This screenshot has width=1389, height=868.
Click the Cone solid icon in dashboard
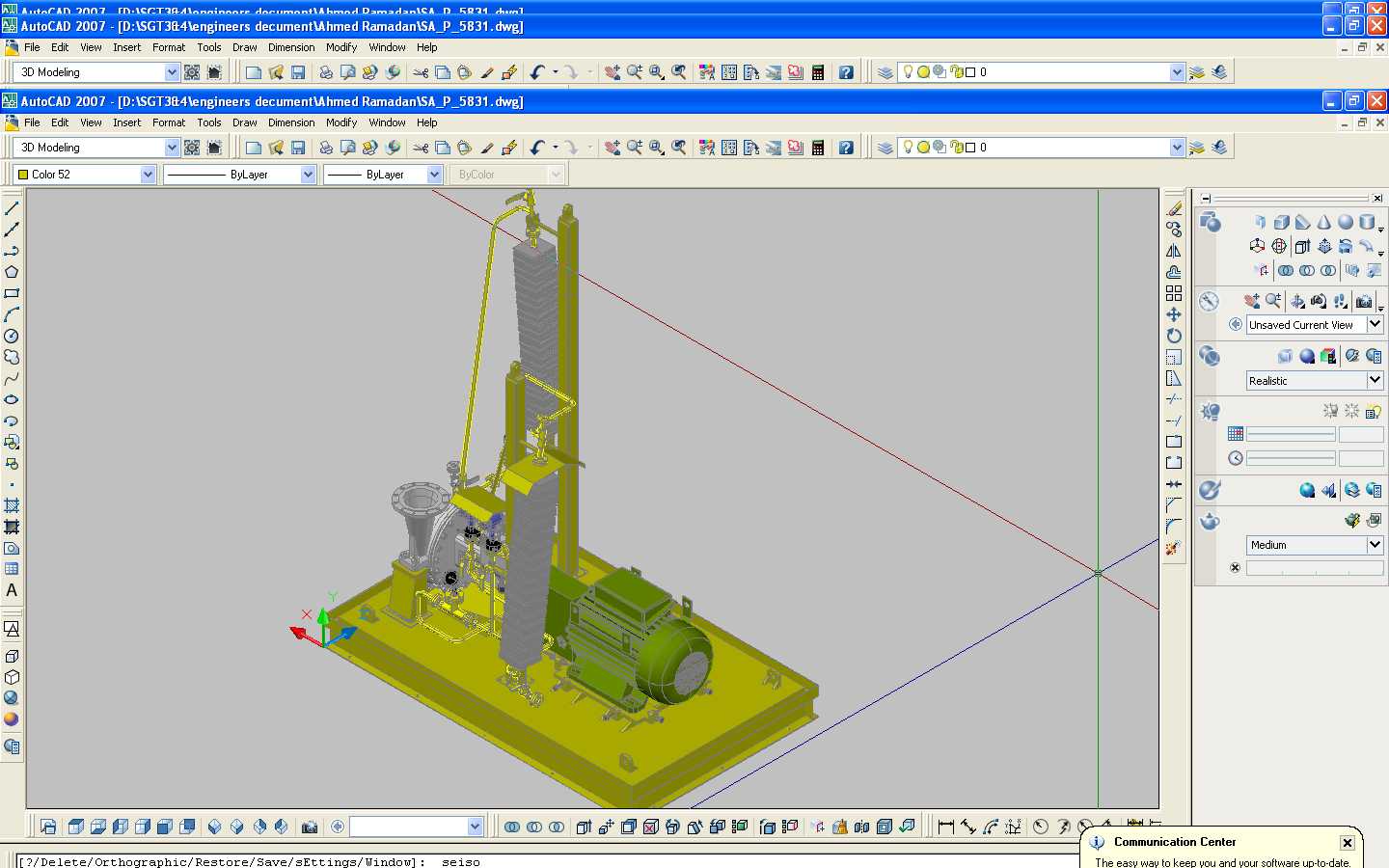[x=1323, y=222]
